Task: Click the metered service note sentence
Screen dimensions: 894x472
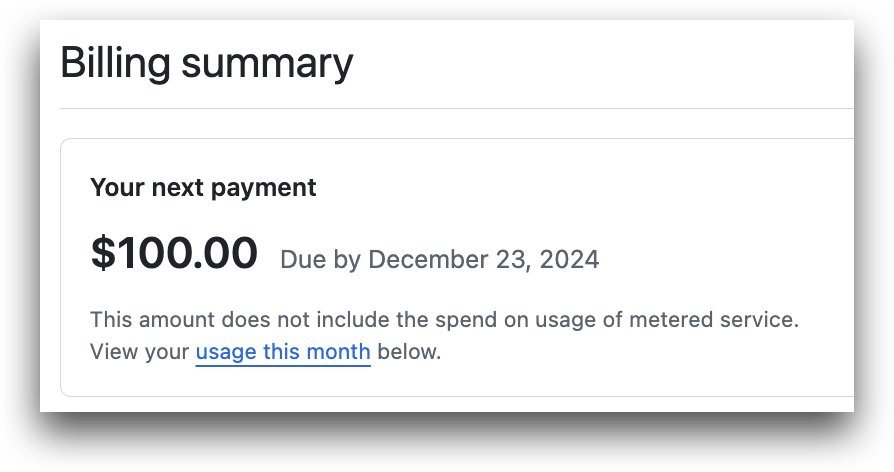Action: click(444, 319)
